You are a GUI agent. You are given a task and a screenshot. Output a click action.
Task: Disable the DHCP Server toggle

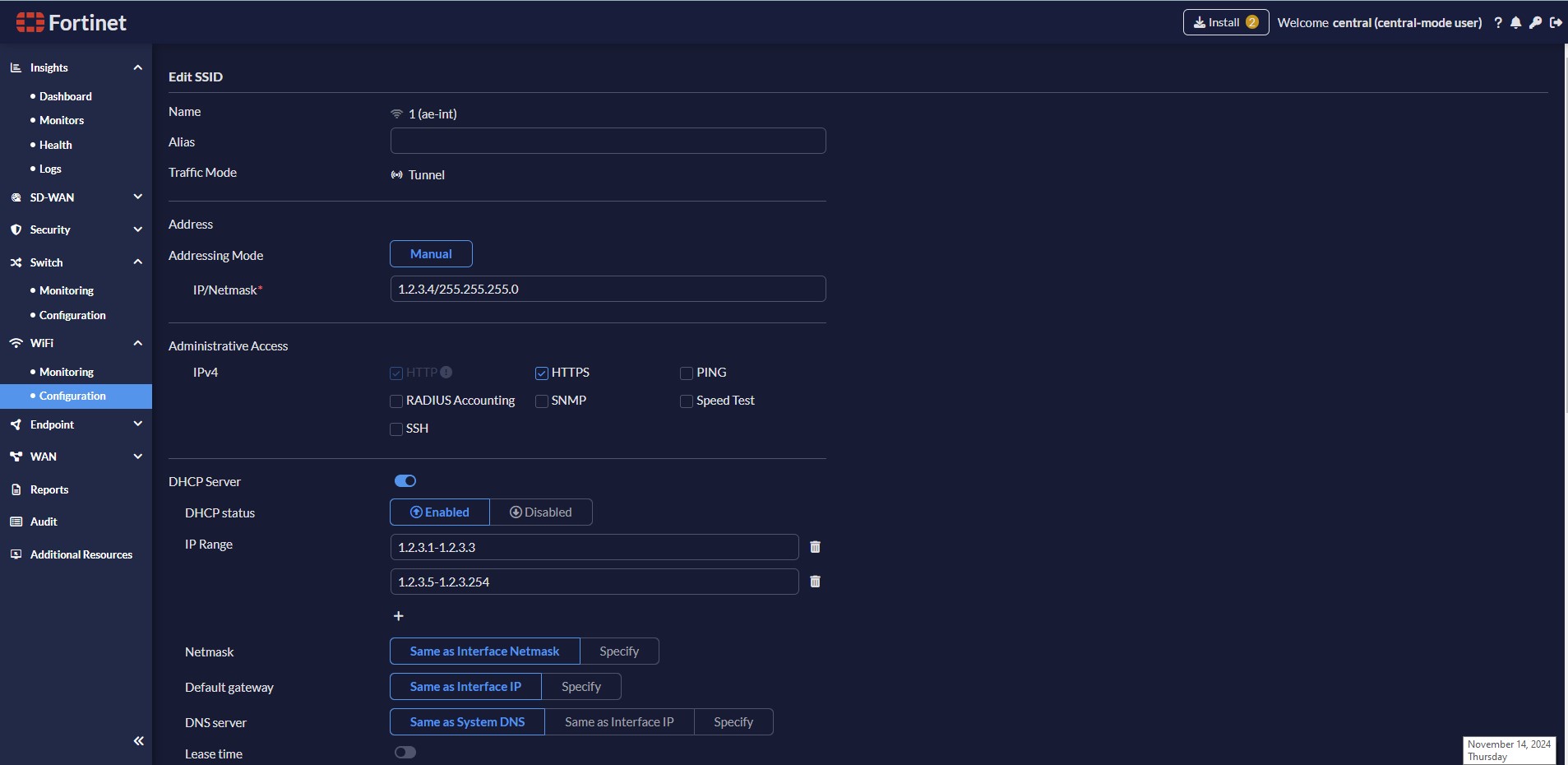(405, 480)
